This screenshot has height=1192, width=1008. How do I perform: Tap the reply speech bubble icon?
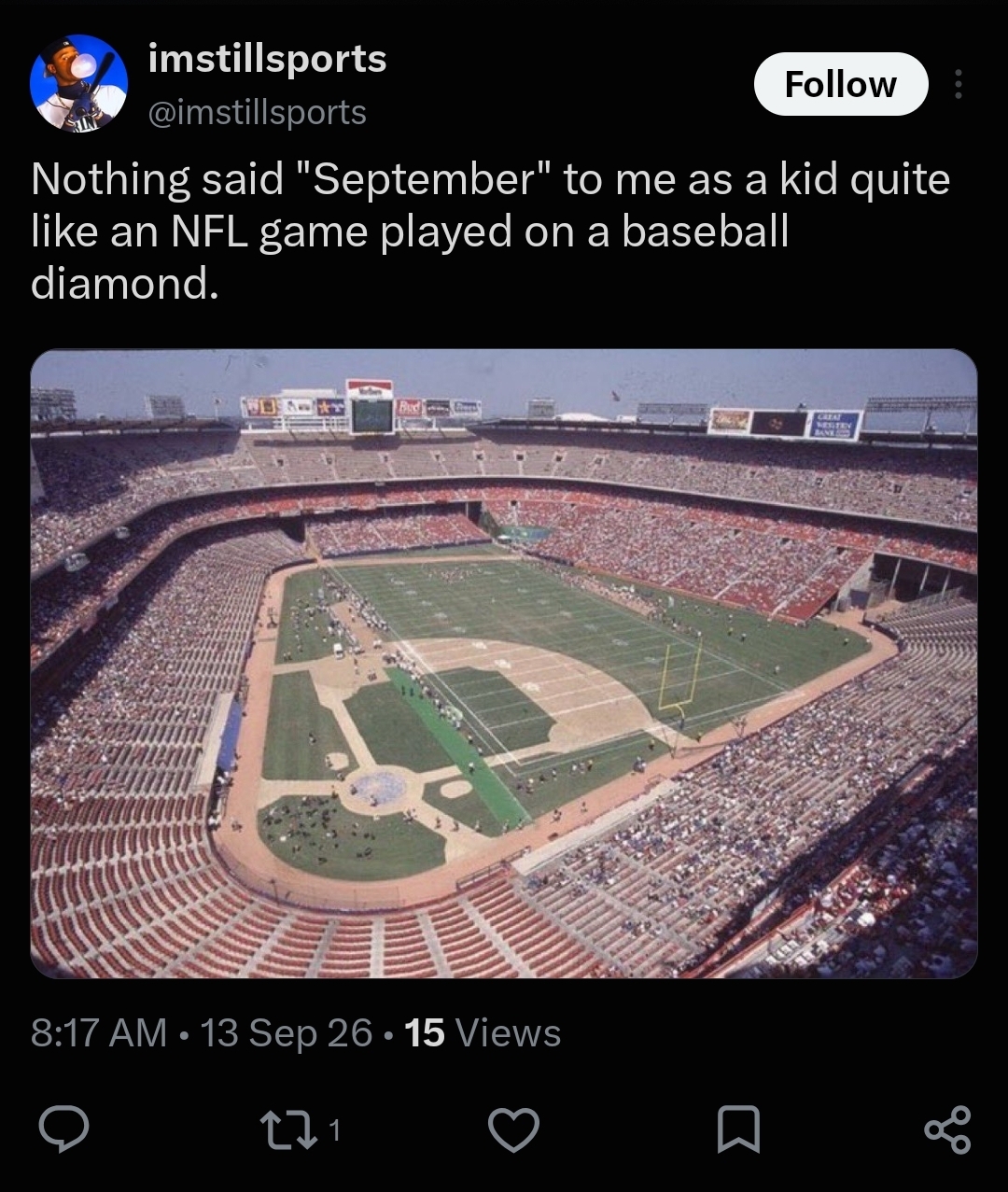[x=64, y=1129]
